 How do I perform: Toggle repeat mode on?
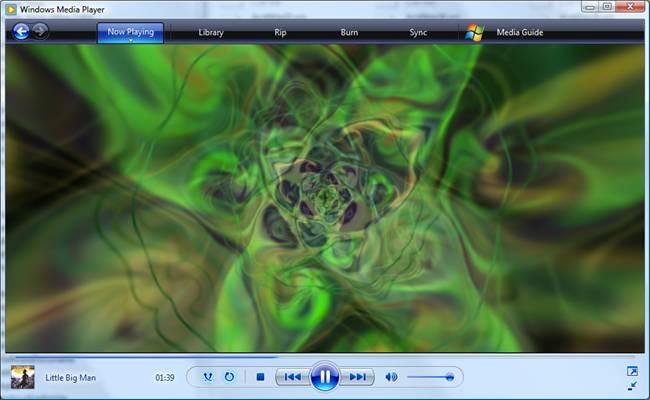[229, 377]
